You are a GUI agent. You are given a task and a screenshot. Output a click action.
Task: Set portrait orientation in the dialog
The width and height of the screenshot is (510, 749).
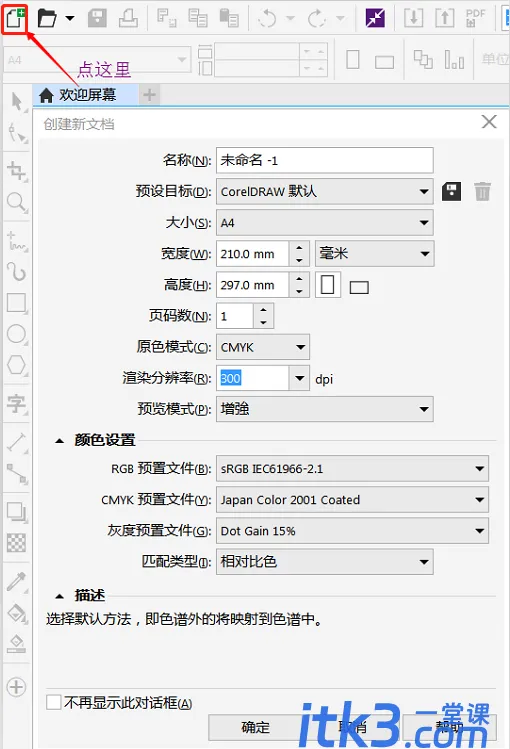(328, 285)
